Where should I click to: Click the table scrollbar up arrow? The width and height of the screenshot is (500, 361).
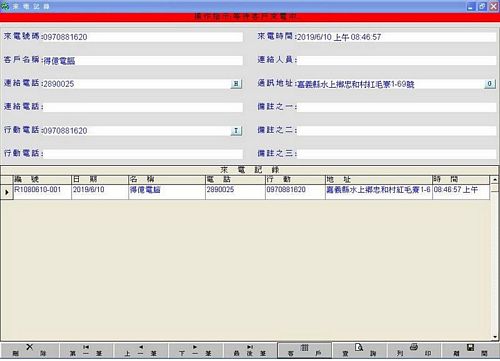tap(495, 180)
